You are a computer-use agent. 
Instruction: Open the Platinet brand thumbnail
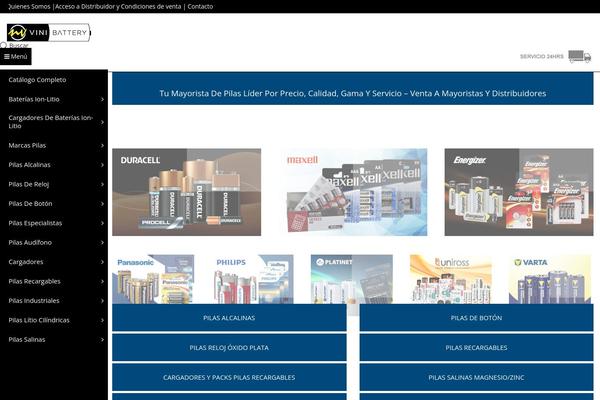(352, 279)
